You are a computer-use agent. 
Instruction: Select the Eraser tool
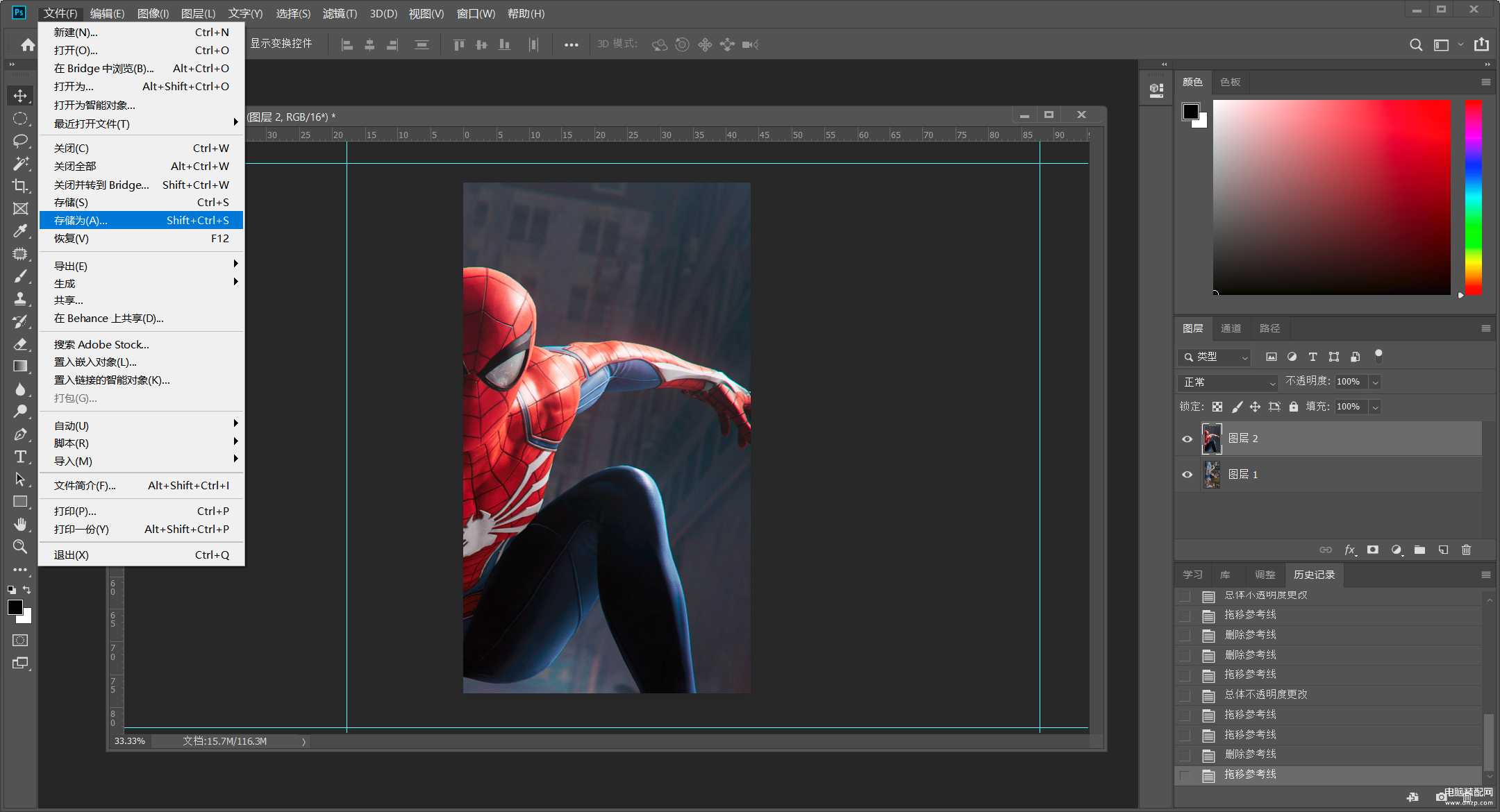click(20, 344)
